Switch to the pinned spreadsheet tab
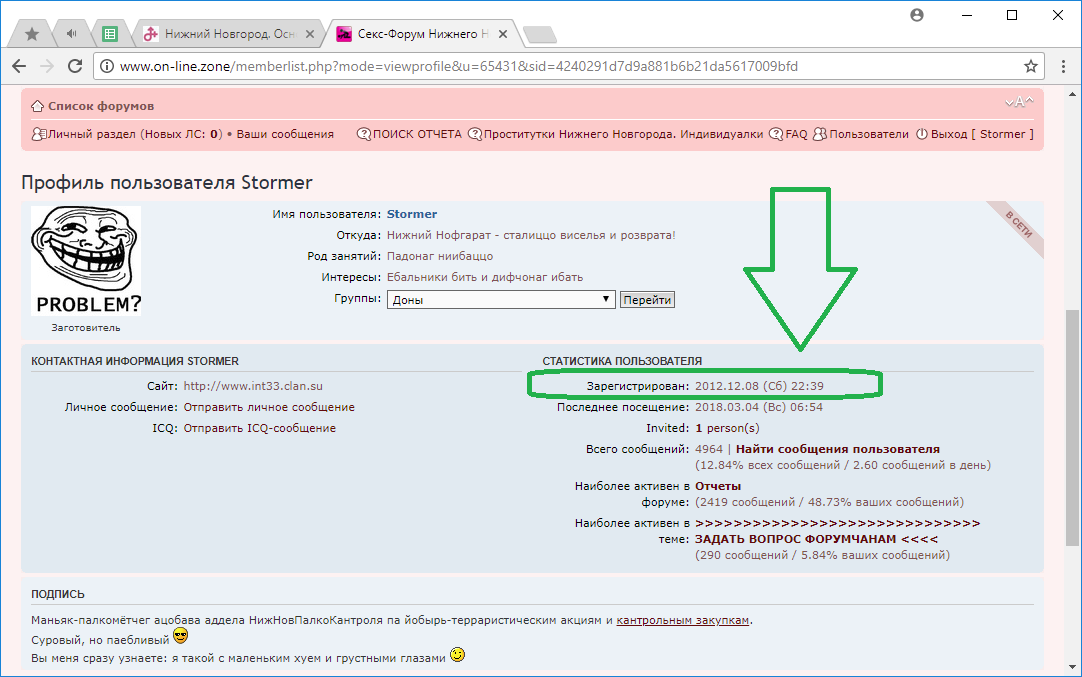The height and width of the screenshot is (677, 1082). pyautogui.click(x=110, y=34)
